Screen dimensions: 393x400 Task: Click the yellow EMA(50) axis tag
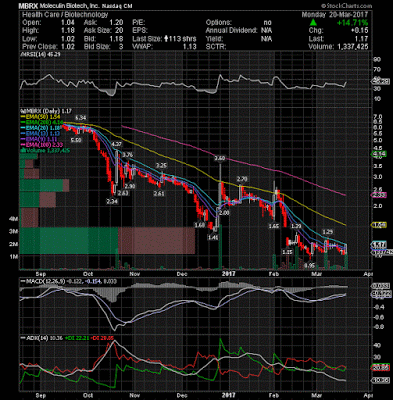[x=379, y=225]
